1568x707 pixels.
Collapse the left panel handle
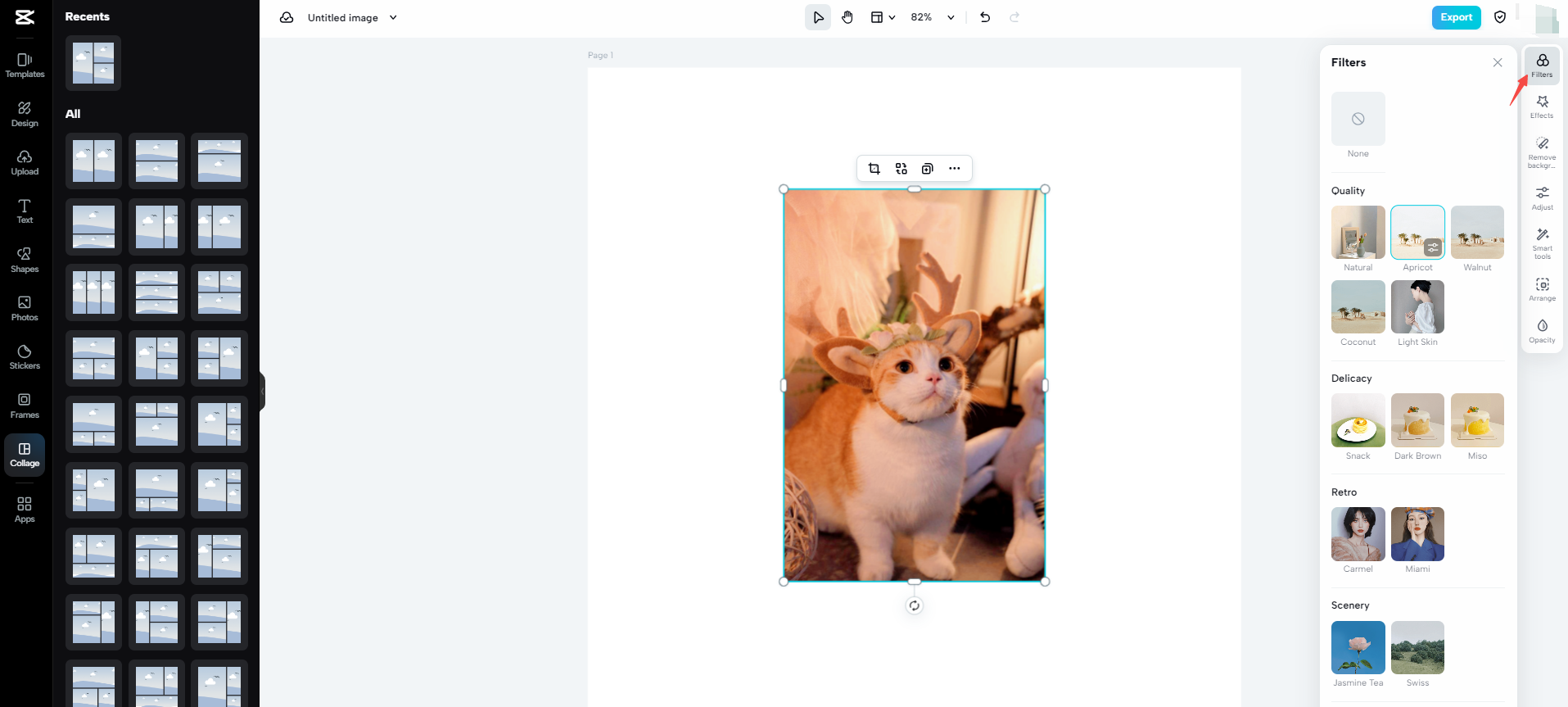pos(263,391)
